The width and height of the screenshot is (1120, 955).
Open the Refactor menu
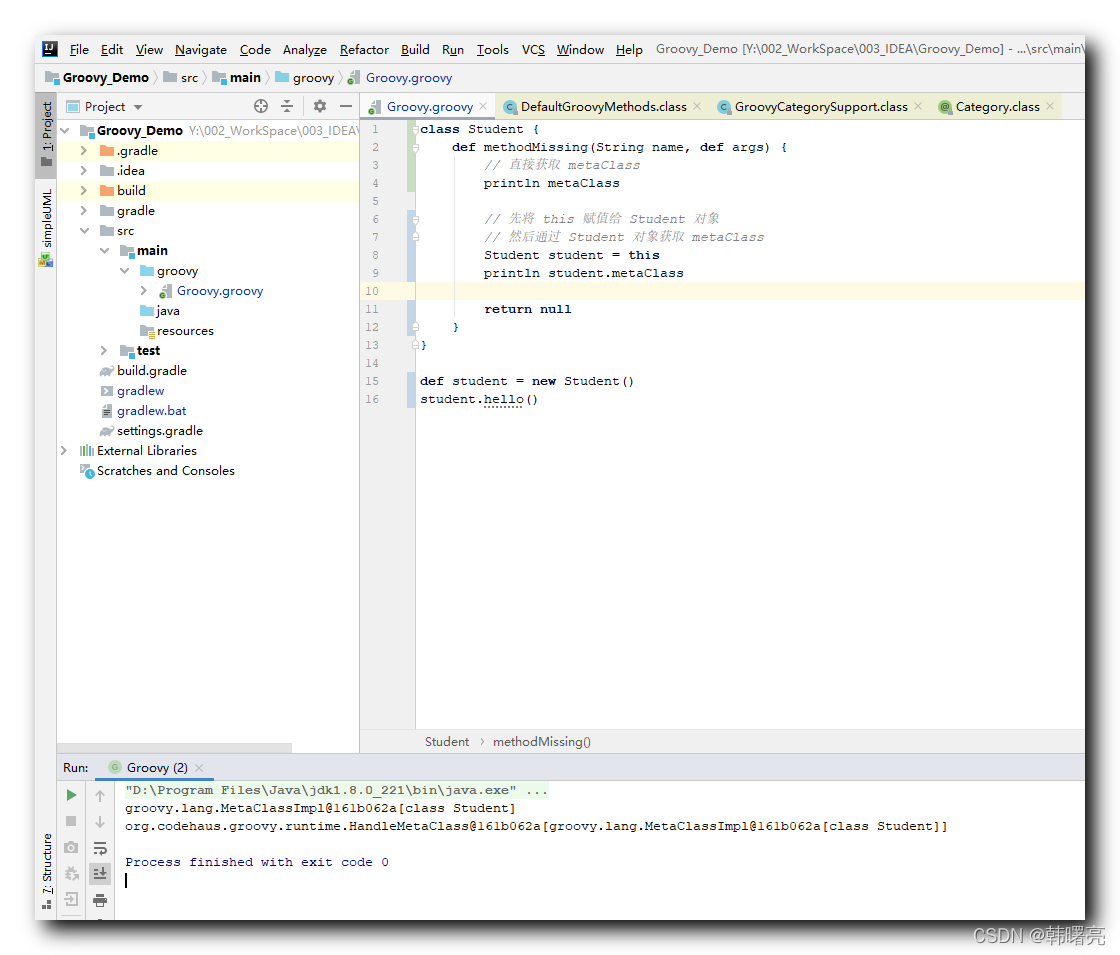click(364, 49)
